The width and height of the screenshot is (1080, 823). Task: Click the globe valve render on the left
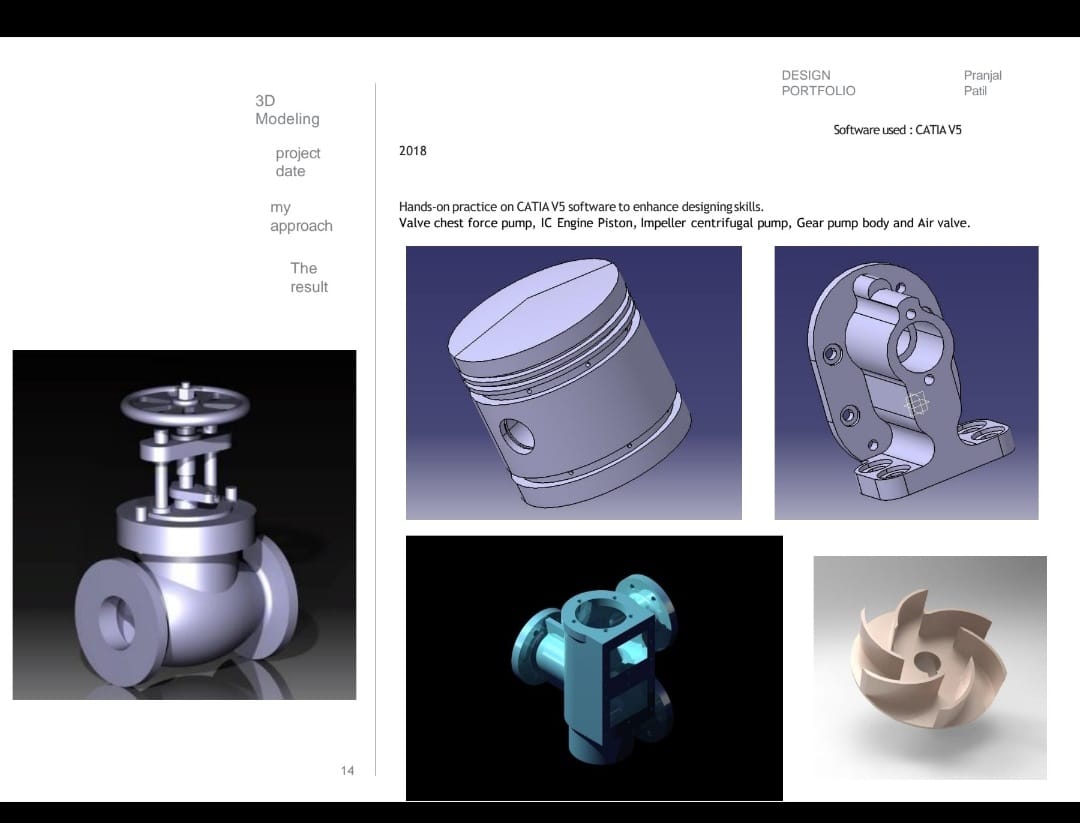click(184, 523)
